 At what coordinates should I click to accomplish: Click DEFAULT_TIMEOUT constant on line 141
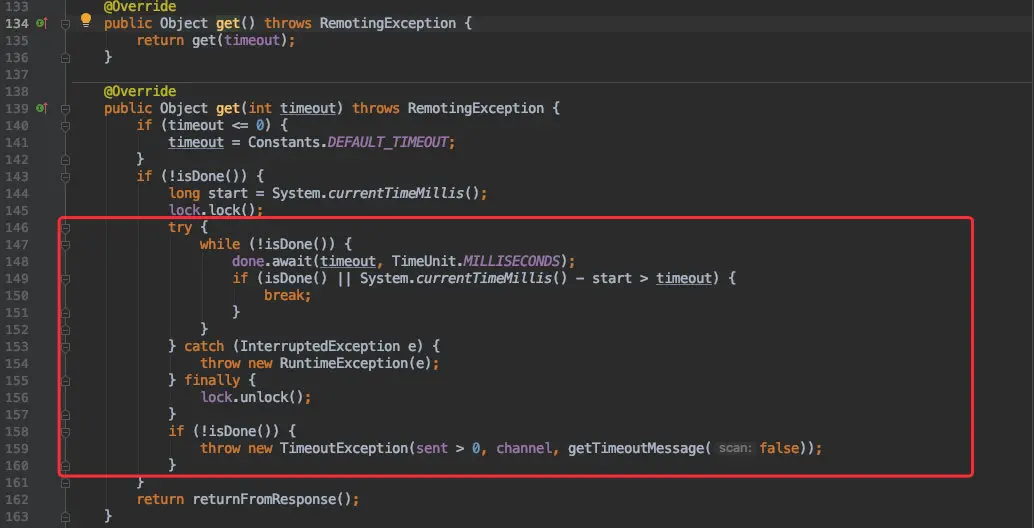click(388, 142)
